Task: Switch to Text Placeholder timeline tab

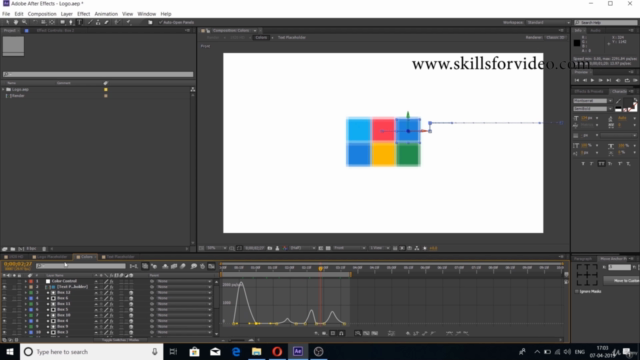Action: (118, 257)
